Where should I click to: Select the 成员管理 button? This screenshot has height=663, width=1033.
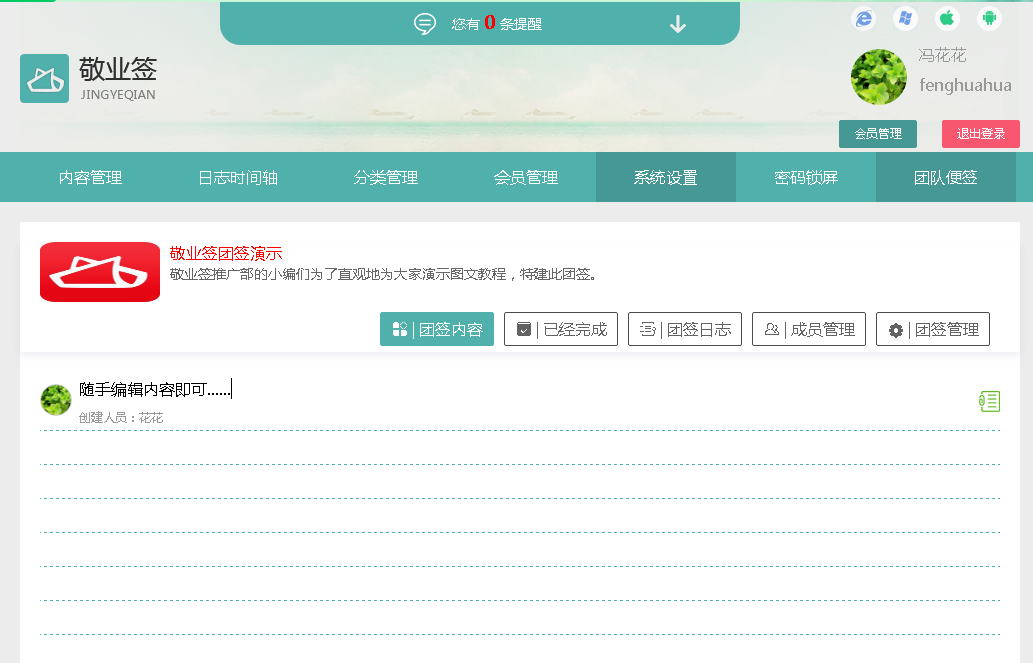808,329
